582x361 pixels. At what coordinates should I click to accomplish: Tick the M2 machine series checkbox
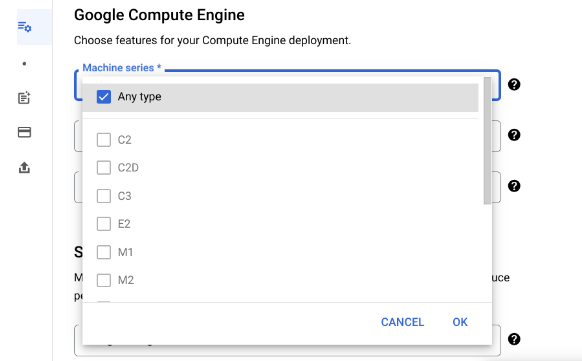pos(104,280)
